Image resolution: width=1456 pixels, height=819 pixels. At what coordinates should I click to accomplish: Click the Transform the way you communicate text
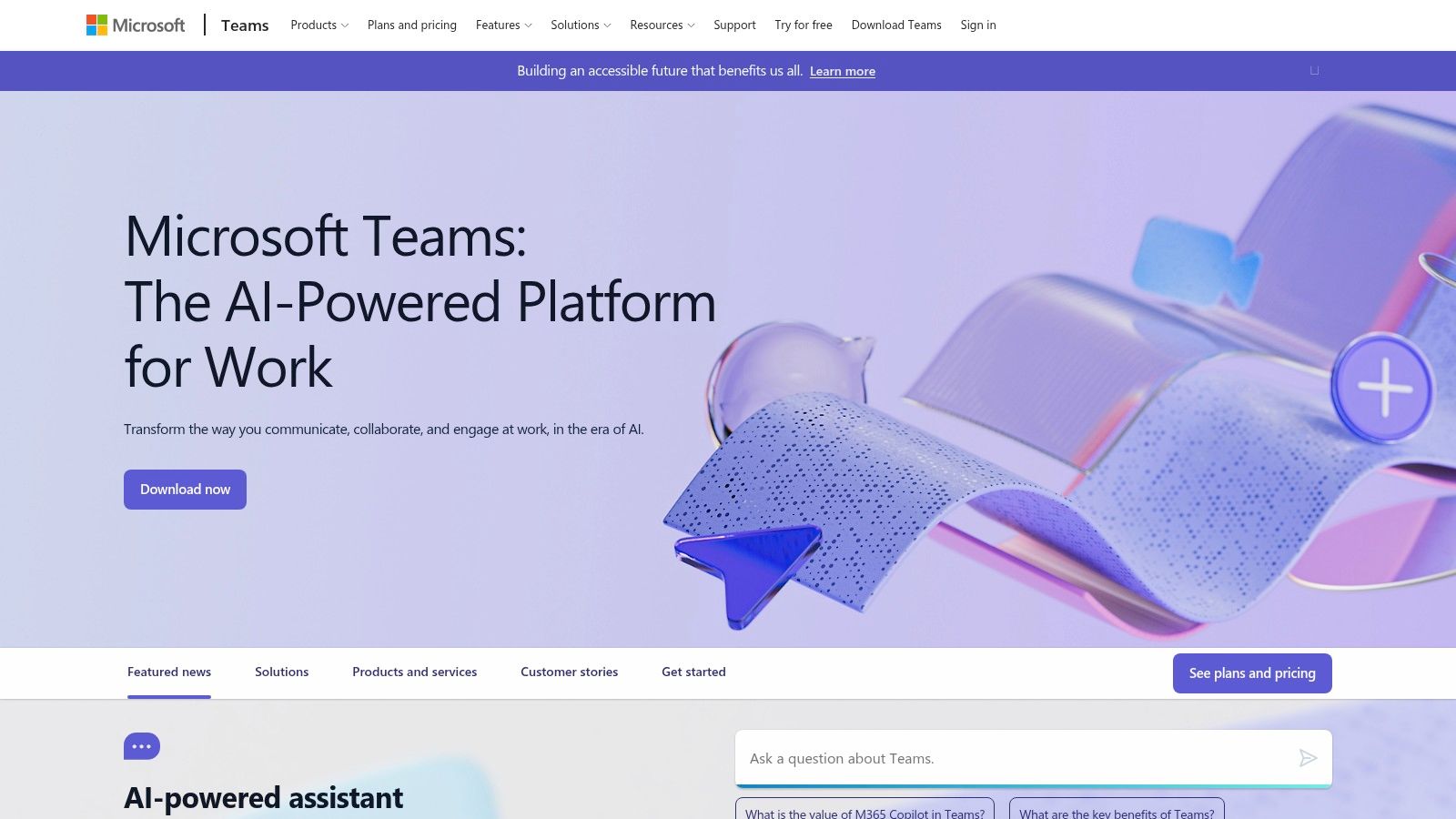pos(384,430)
